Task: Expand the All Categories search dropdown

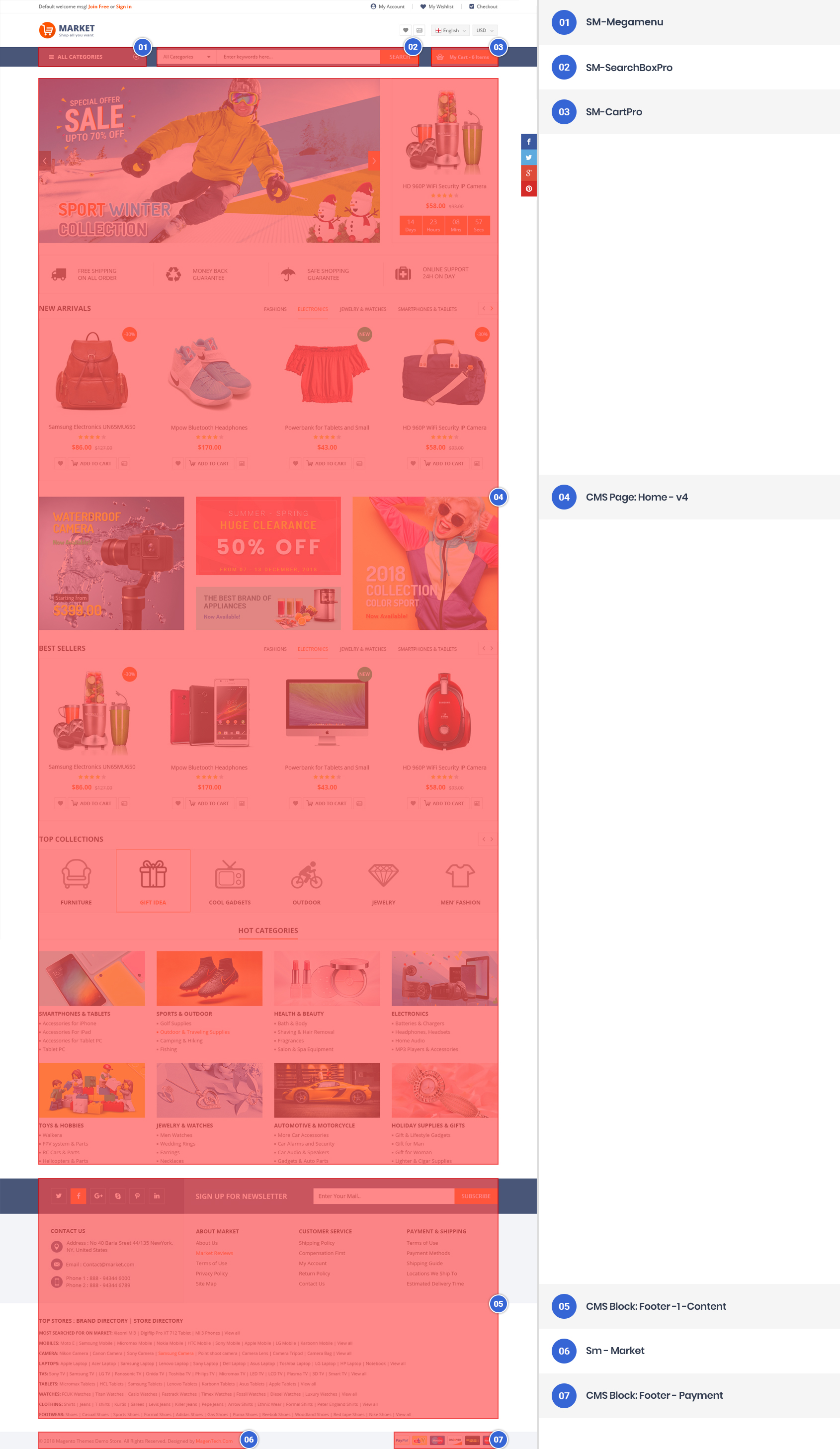Action: click(187, 57)
